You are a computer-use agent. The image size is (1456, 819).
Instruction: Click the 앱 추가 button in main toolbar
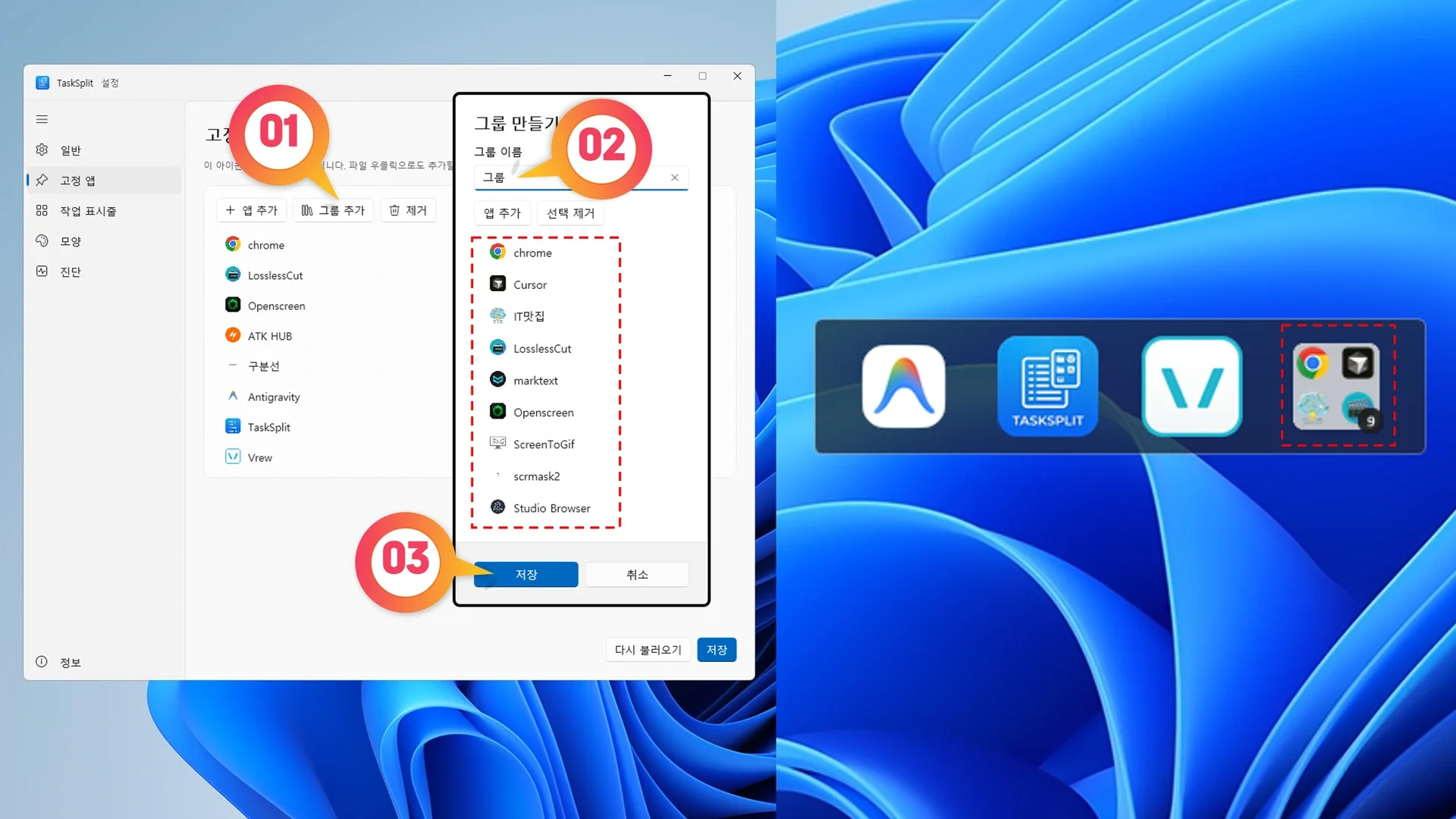coord(252,210)
